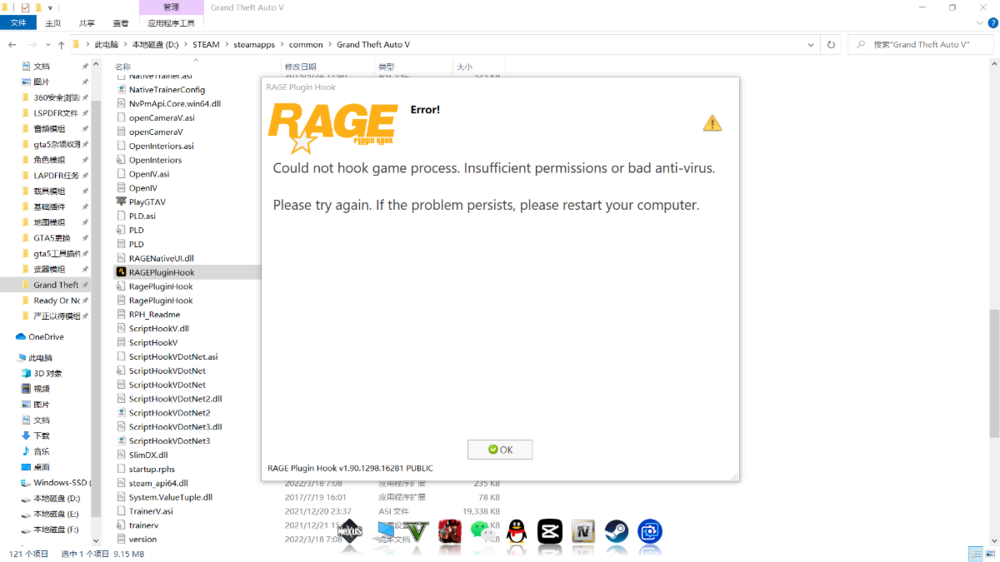Image resolution: width=1000 pixels, height=562 pixels.
Task: Click the 管理 contextual tab
Action: [171, 8]
